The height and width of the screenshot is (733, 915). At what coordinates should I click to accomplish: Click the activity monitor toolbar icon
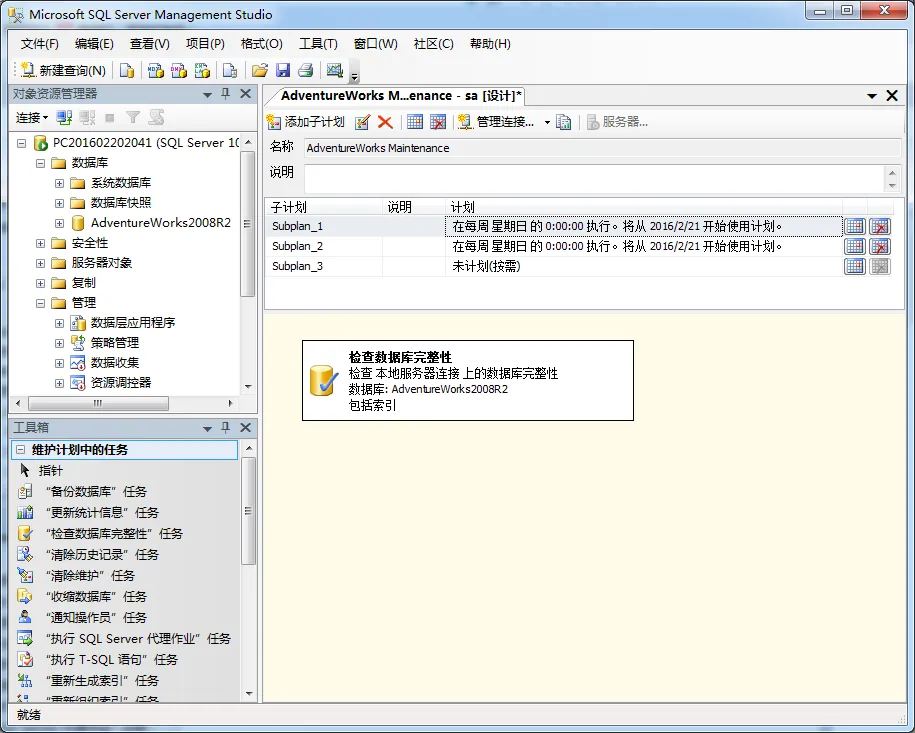334,71
